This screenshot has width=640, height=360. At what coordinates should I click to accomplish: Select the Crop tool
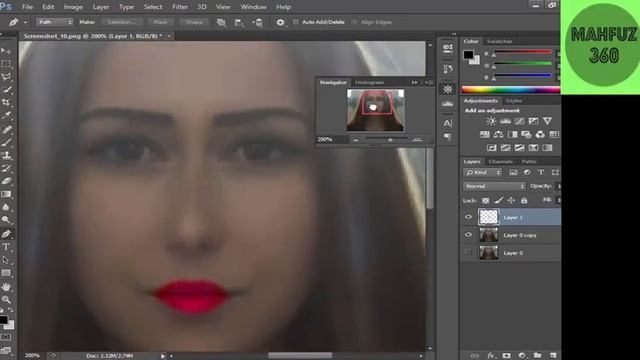click(6, 102)
